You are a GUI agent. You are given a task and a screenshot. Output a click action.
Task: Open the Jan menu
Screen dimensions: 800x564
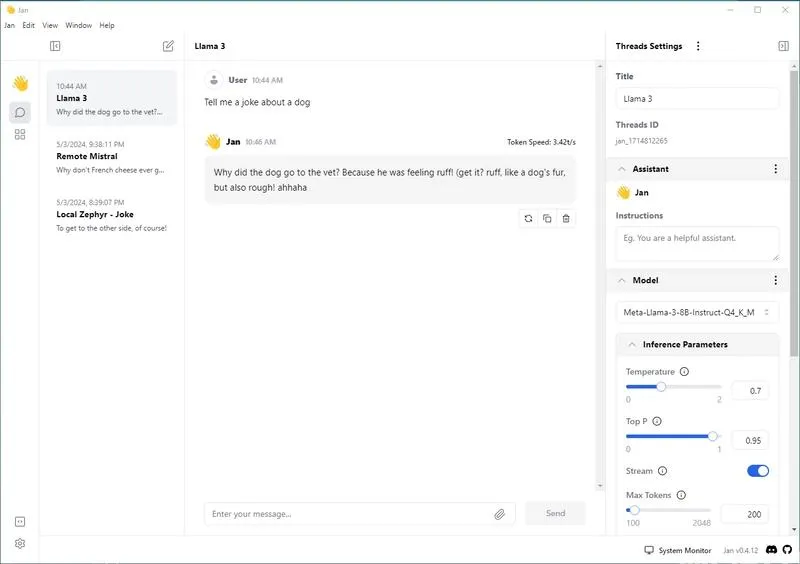(10, 25)
